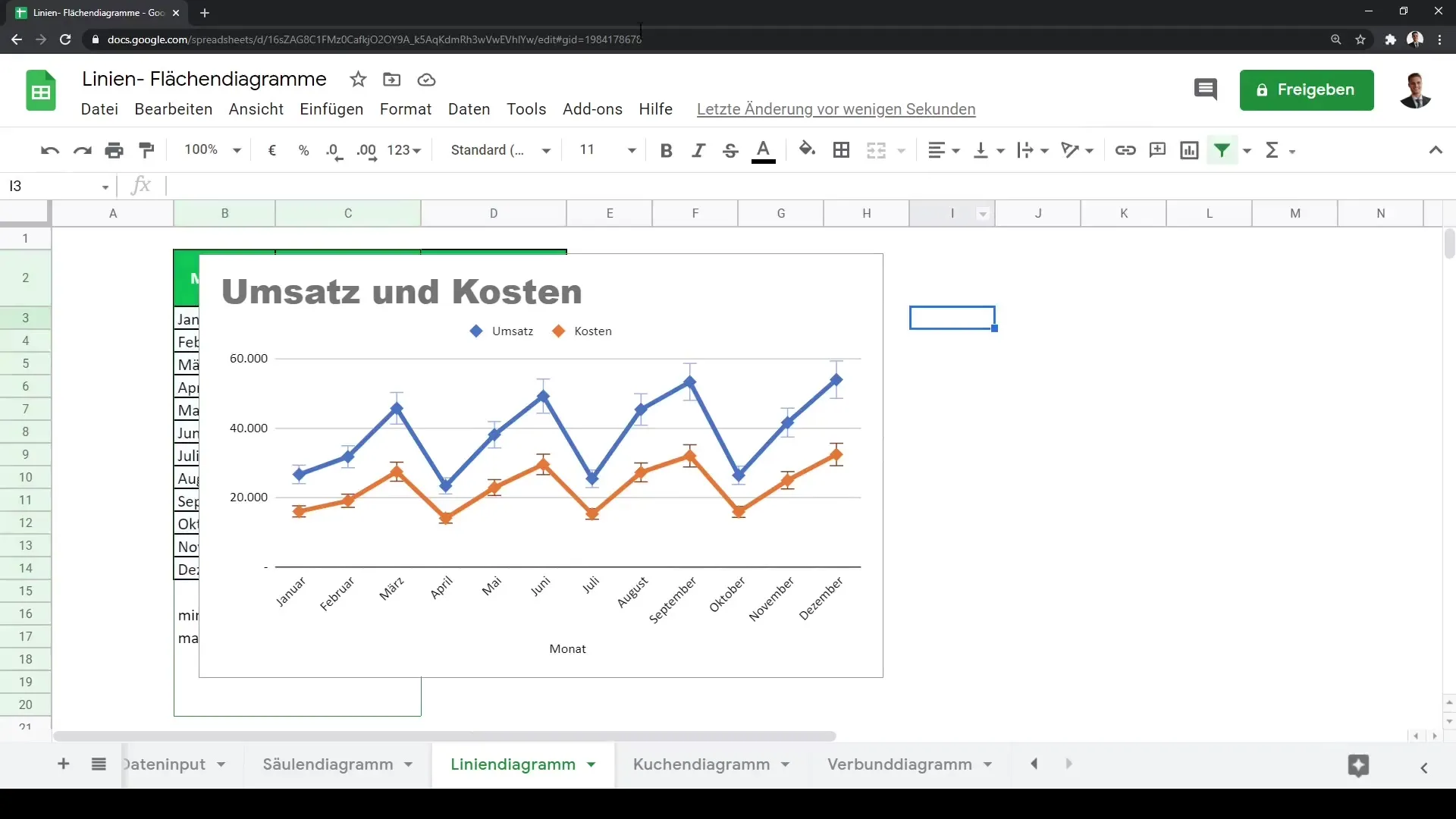Toggle the currency Euro format icon

(x=272, y=150)
